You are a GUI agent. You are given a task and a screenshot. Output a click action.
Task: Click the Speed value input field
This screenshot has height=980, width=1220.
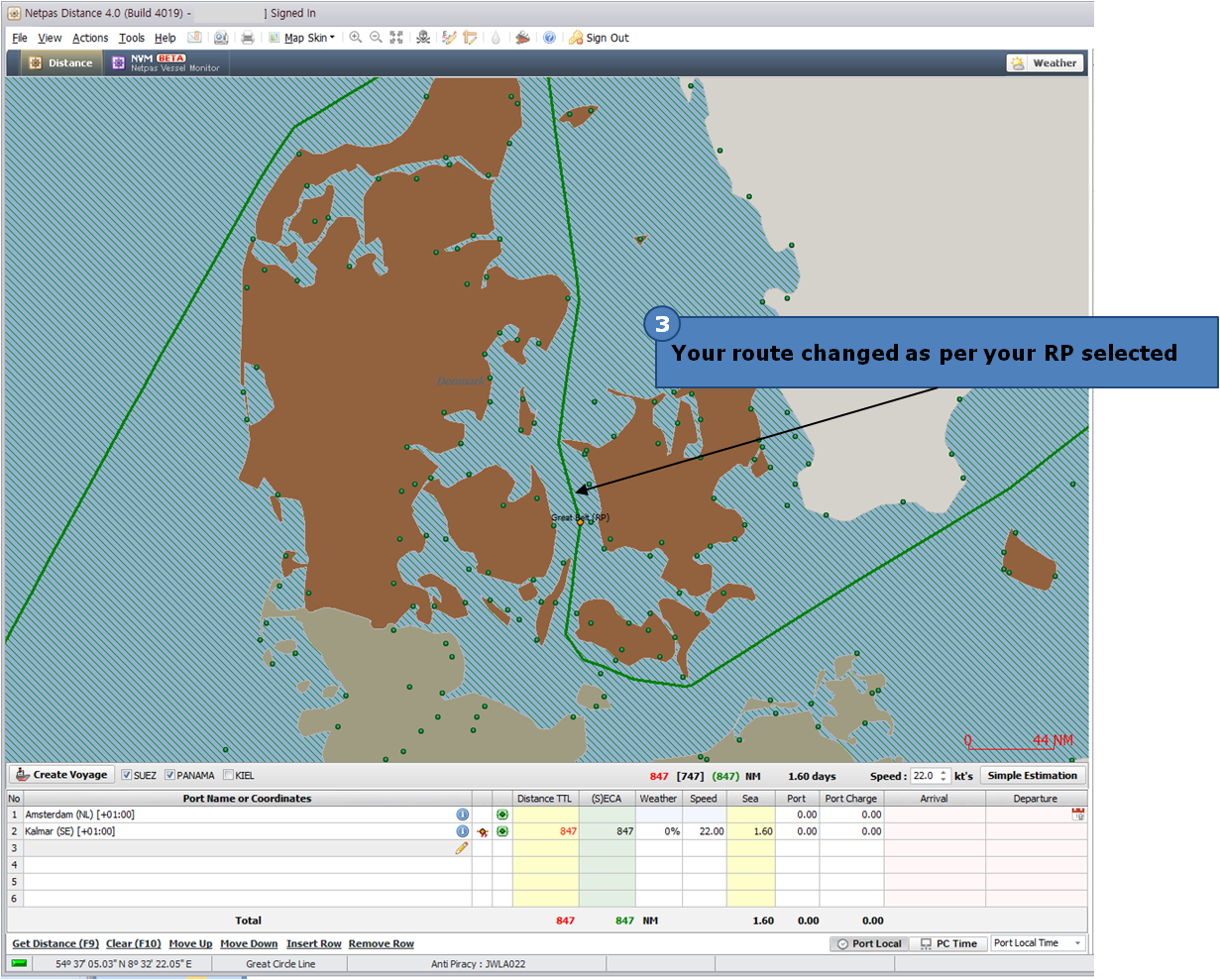[924, 776]
